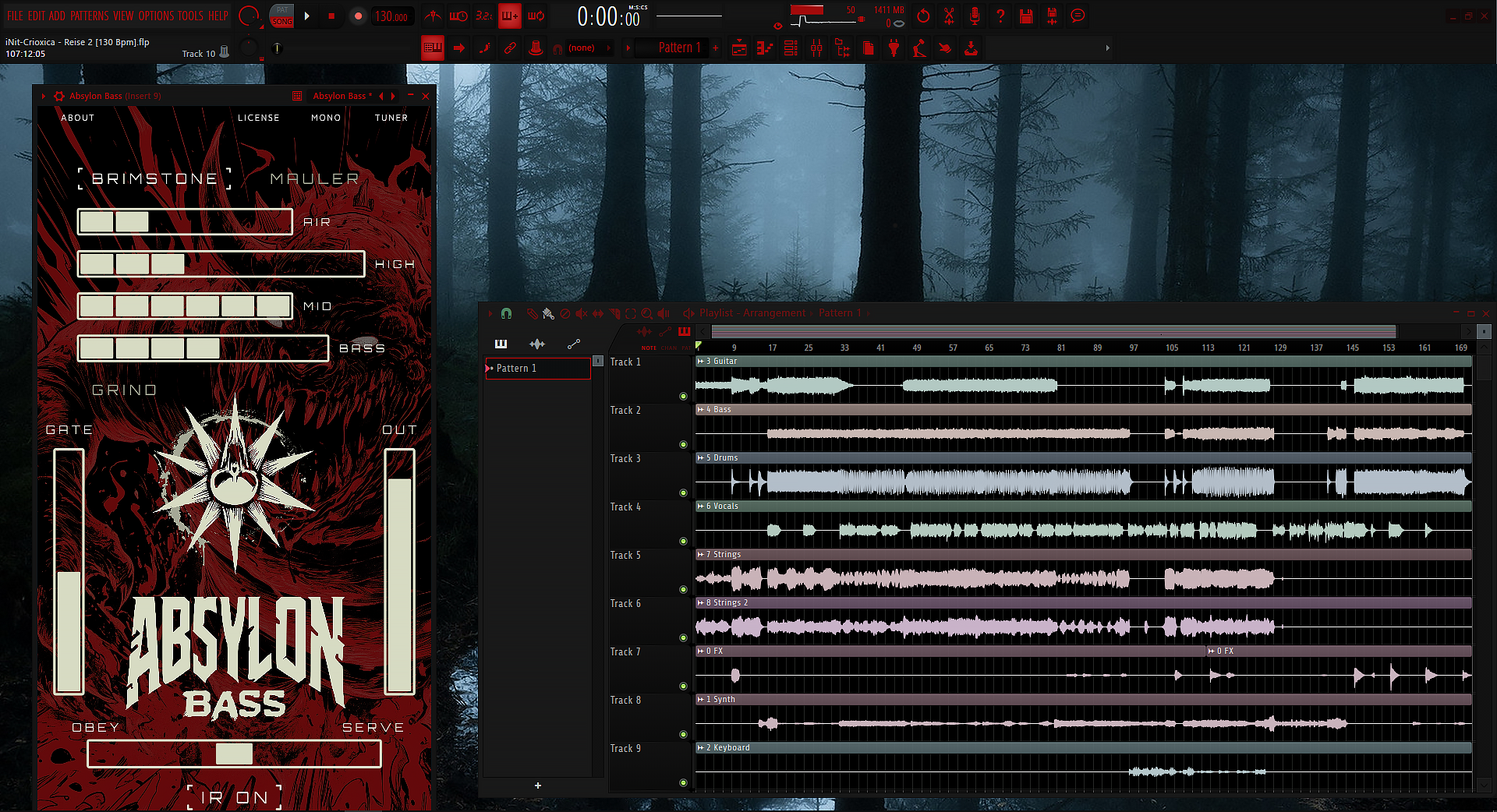The height and width of the screenshot is (812, 1497).
Task: Toggle the metronome
Action: click(433, 16)
